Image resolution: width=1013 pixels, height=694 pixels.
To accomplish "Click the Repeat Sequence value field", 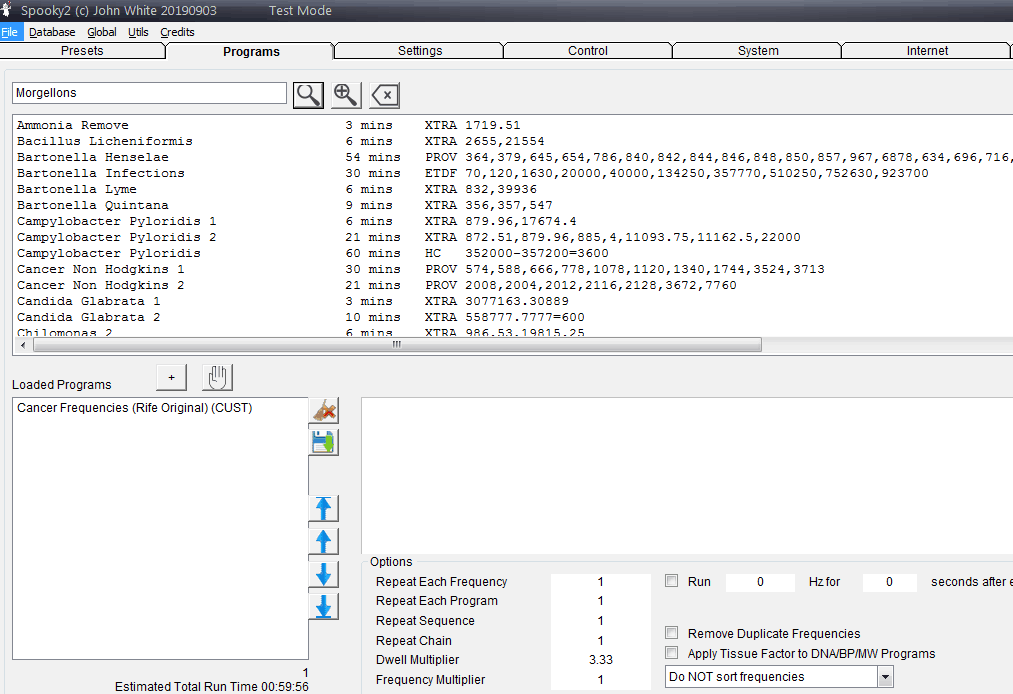I will 601,620.
